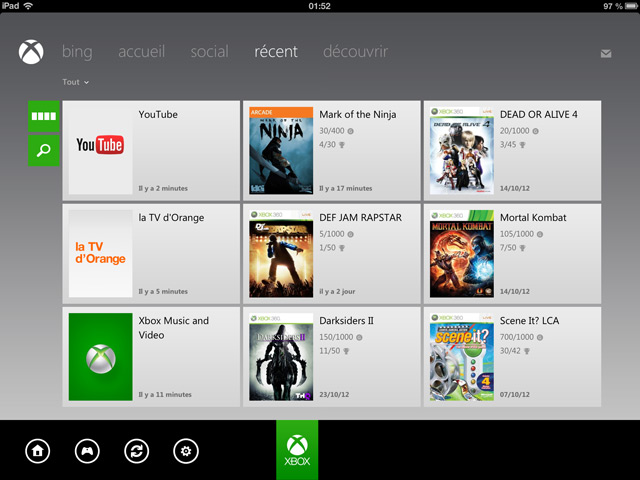Click the Mortal Kombat game title
Viewport: 640px width, 480px height.
coord(533,218)
